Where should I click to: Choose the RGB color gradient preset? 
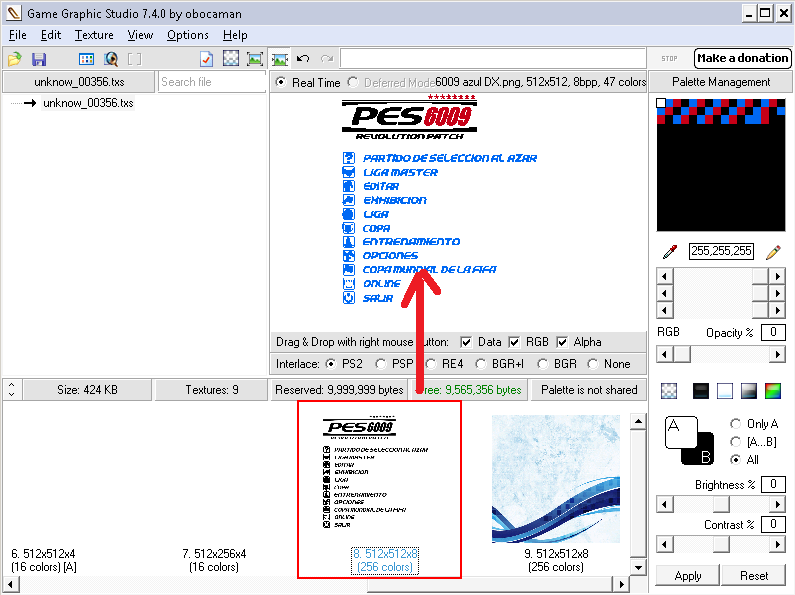click(773, 391)
